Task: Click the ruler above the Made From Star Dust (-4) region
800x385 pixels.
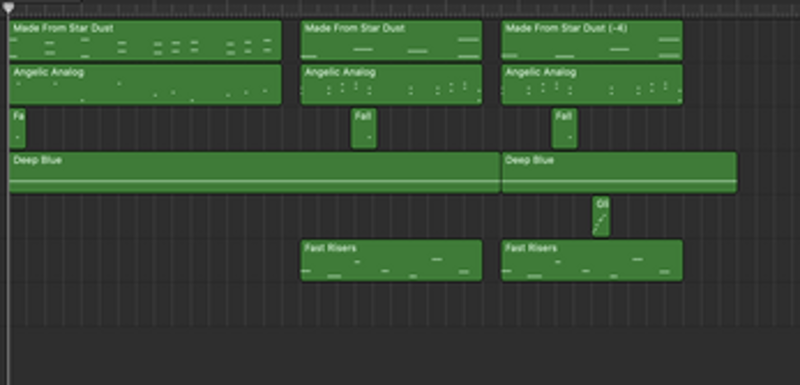Action: click(592, 9)
